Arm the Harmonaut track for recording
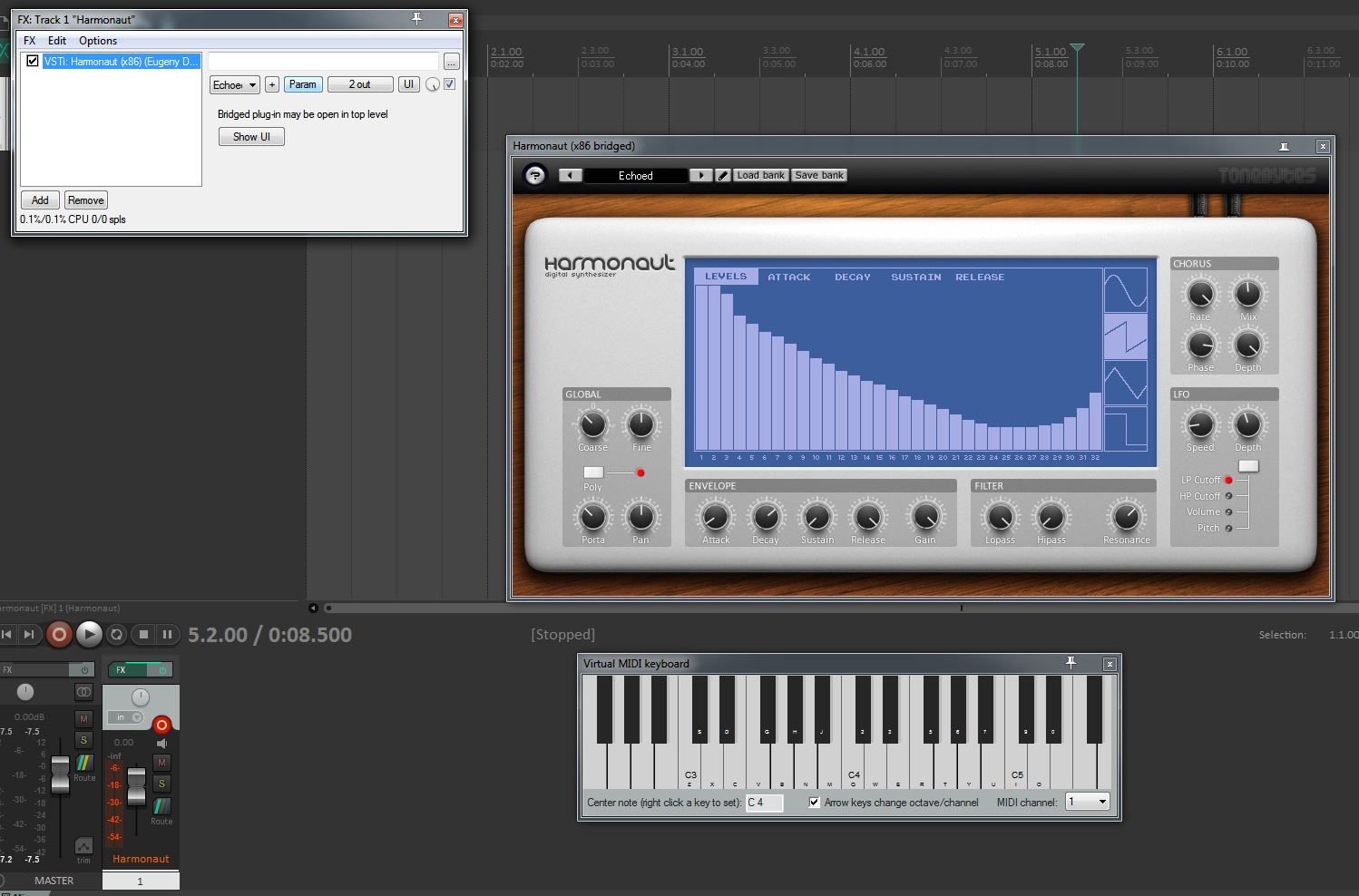The height and width of the screenshot is (896, 1359). click(x=161, y=725)
